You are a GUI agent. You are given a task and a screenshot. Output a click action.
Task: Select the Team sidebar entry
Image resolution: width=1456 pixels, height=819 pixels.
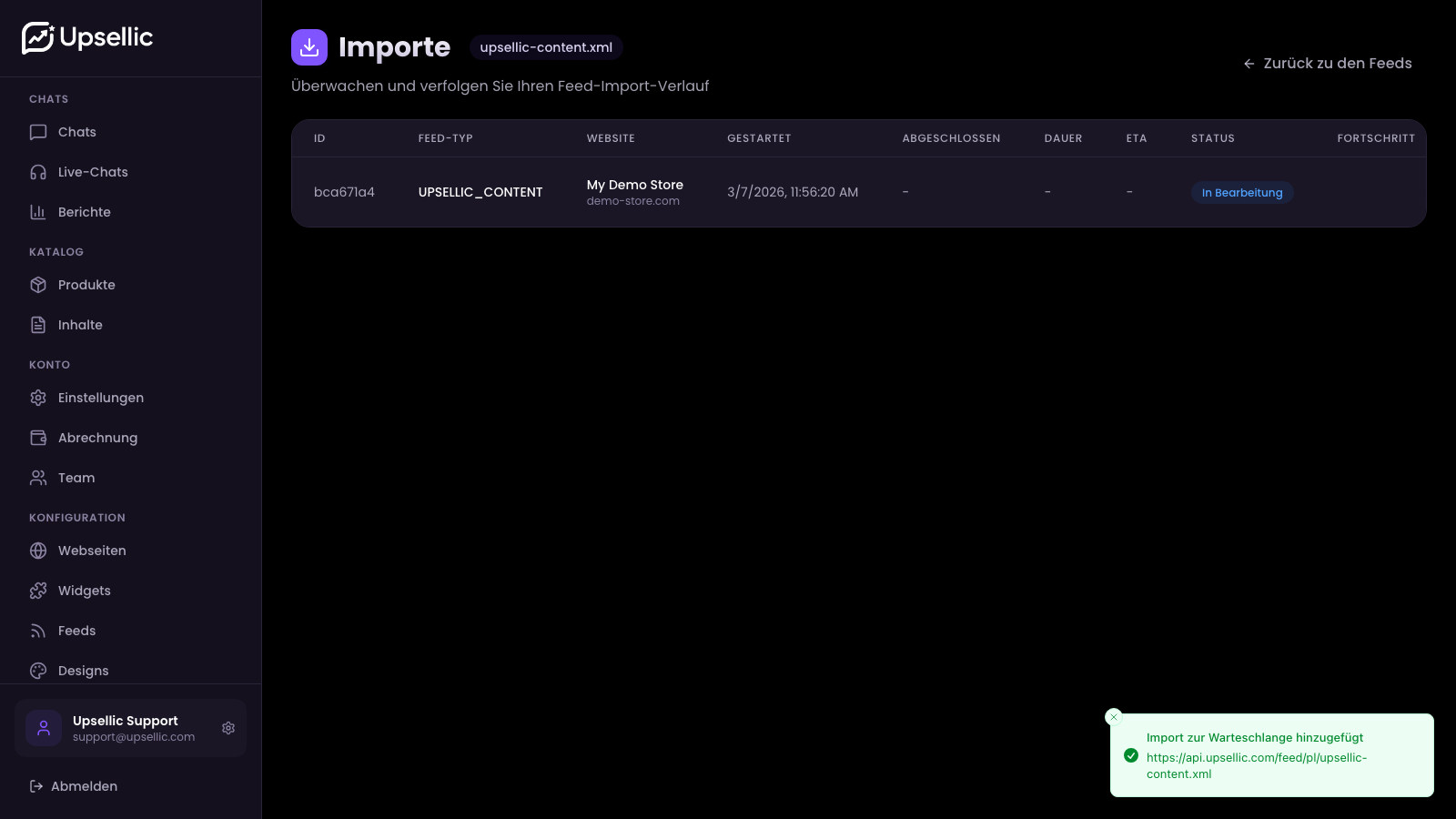point(76,477)
